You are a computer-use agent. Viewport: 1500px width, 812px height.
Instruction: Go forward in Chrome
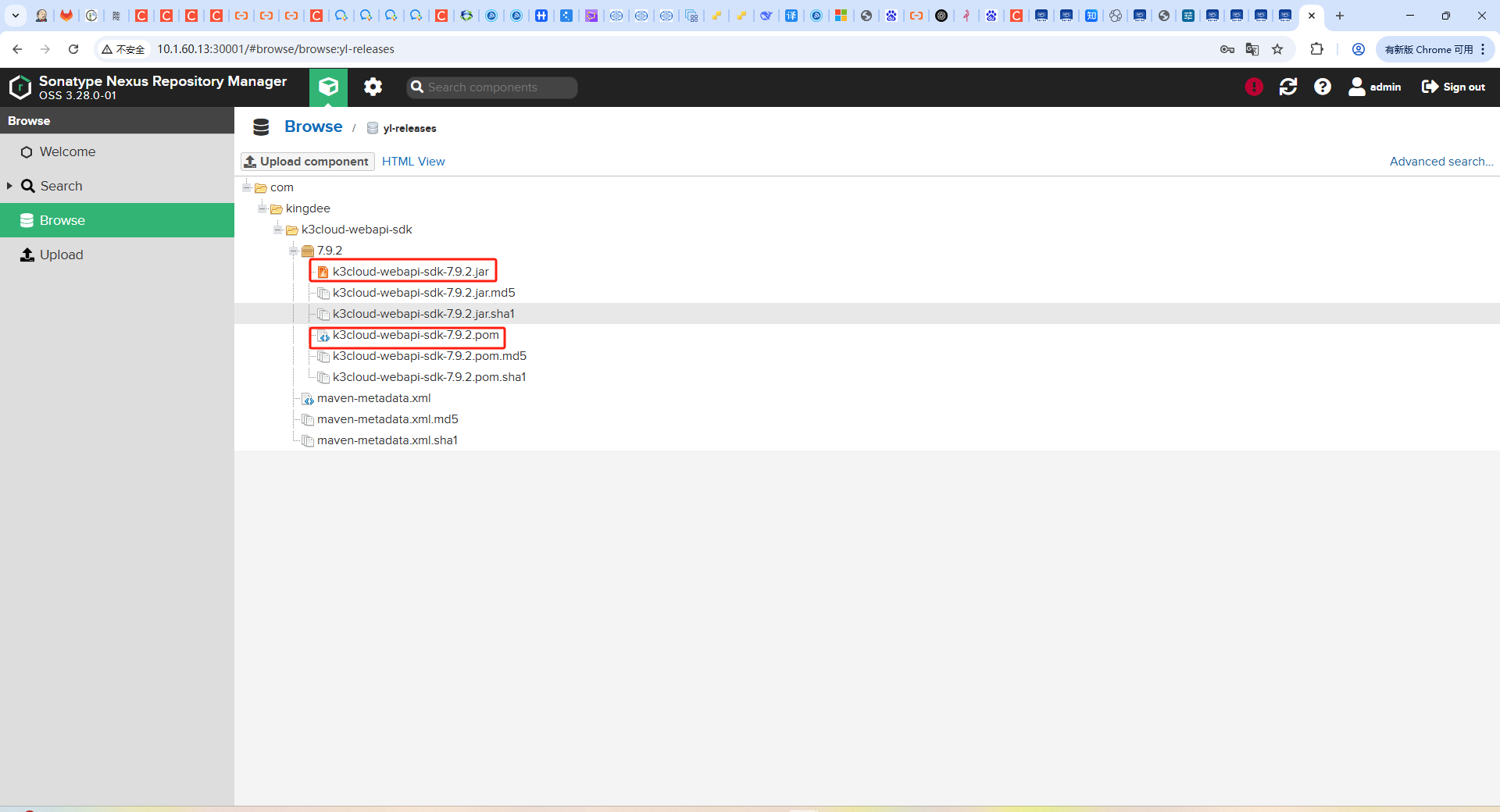click(45, 49)
